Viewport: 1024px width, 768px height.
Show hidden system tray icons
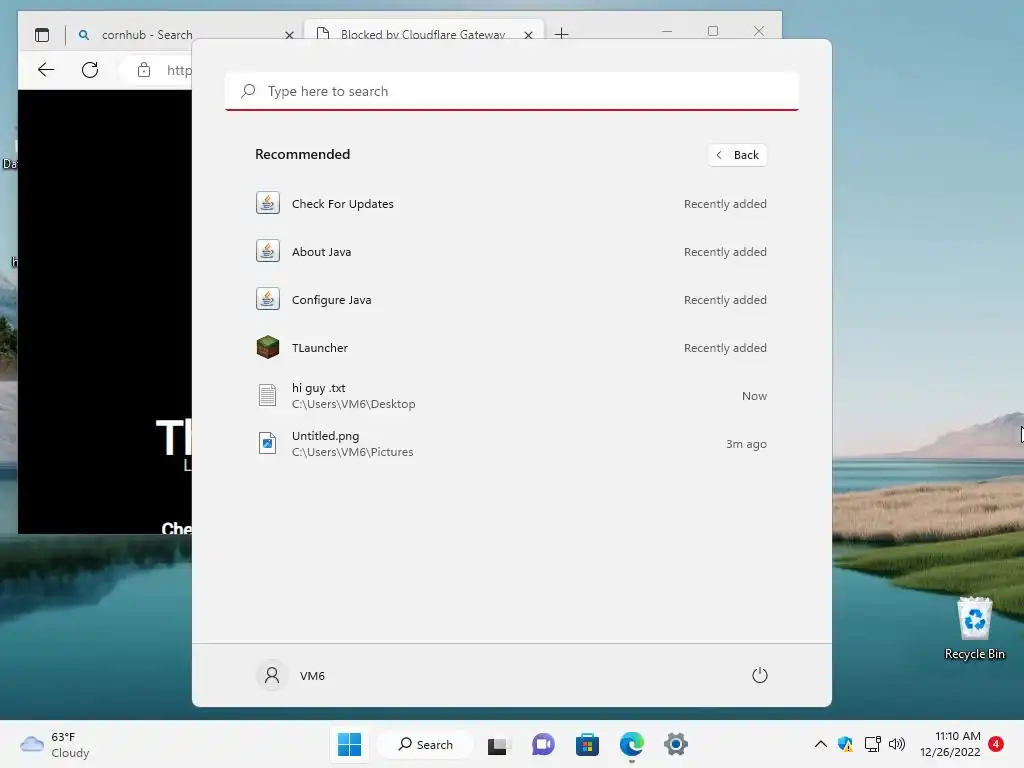click(x=821, y=744)
